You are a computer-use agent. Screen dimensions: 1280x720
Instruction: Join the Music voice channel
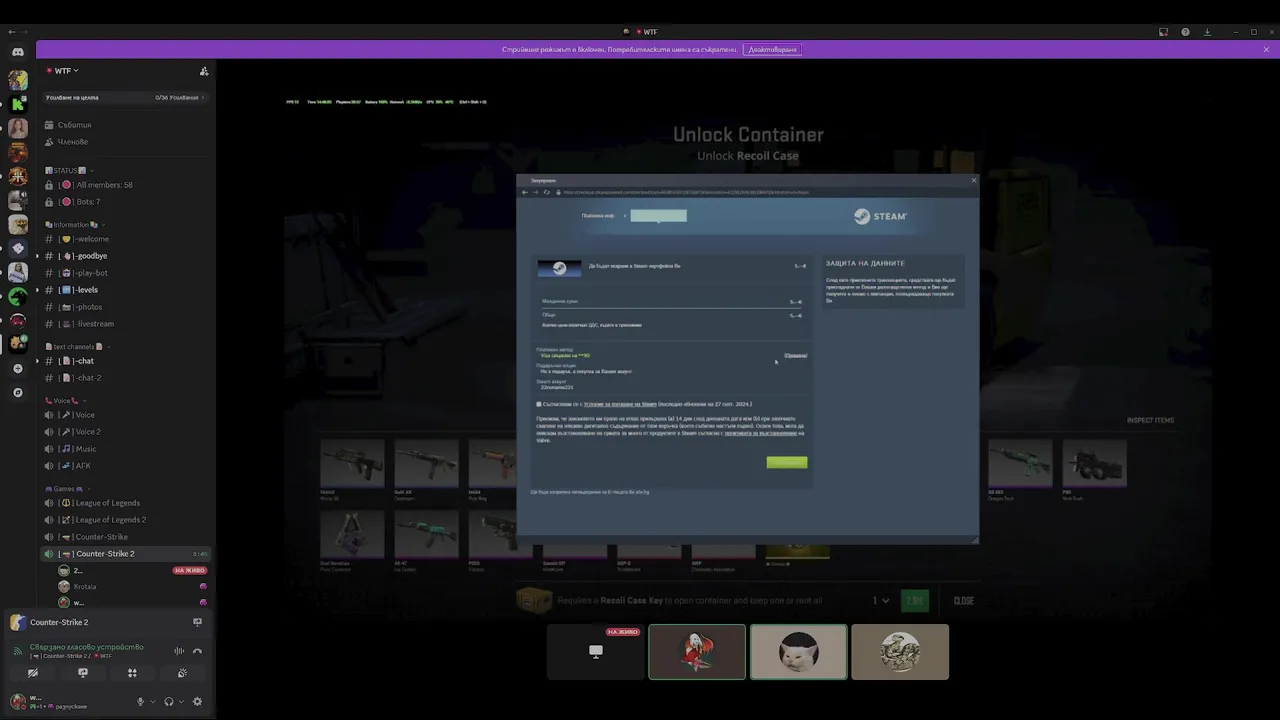[125, 449]
